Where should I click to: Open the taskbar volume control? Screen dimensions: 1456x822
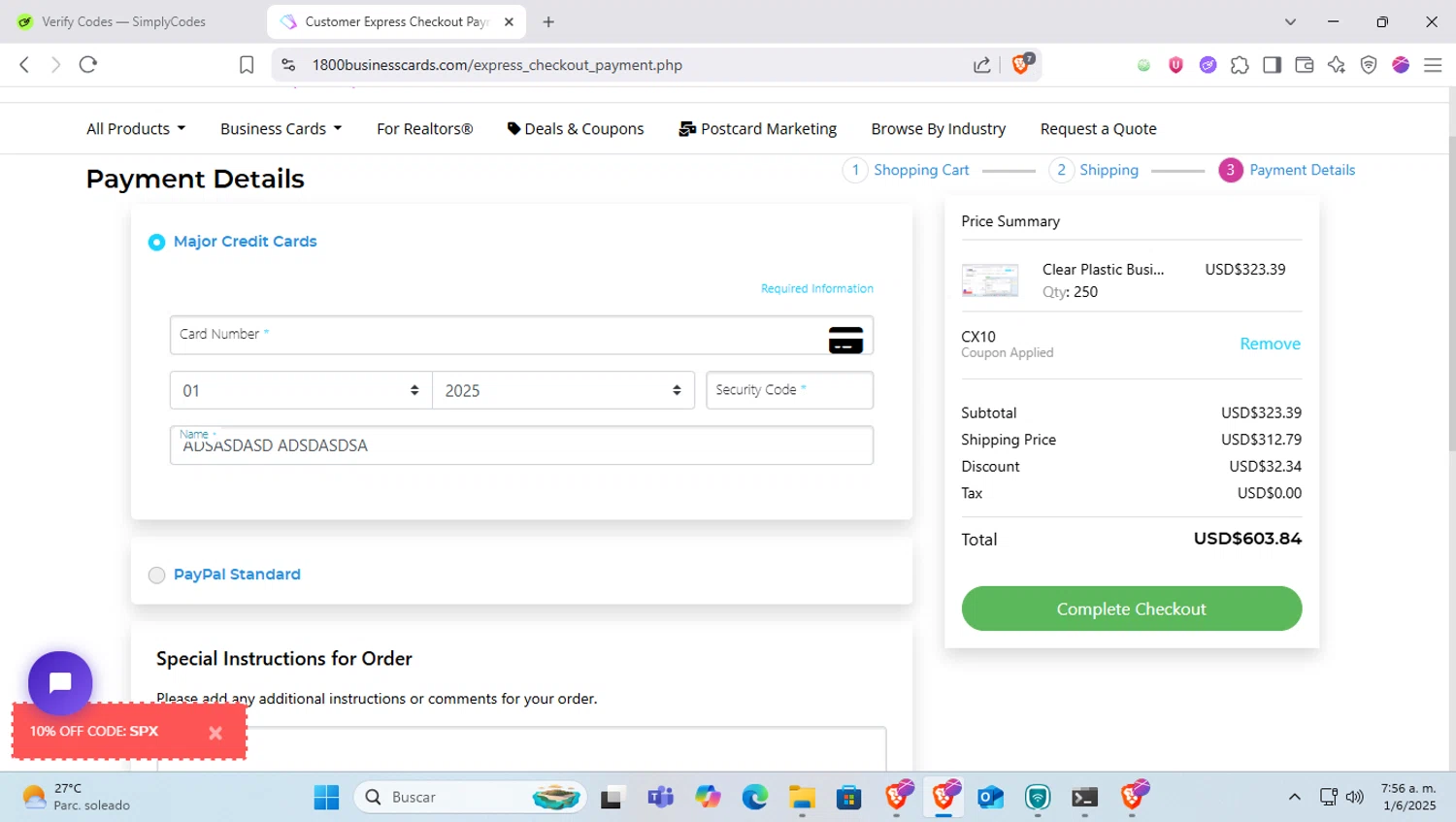click(1355, 797)
